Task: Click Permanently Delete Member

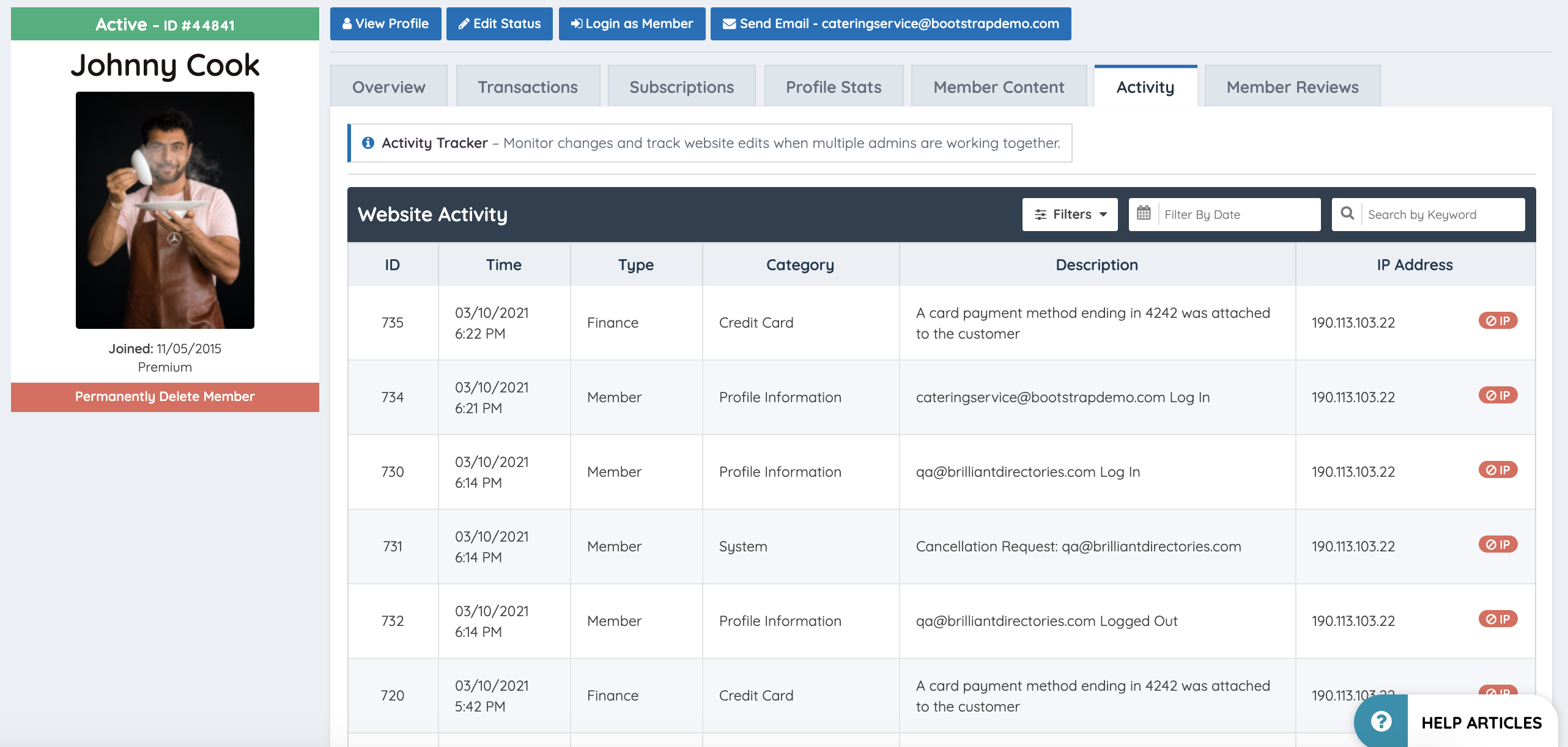Action: 165,397
